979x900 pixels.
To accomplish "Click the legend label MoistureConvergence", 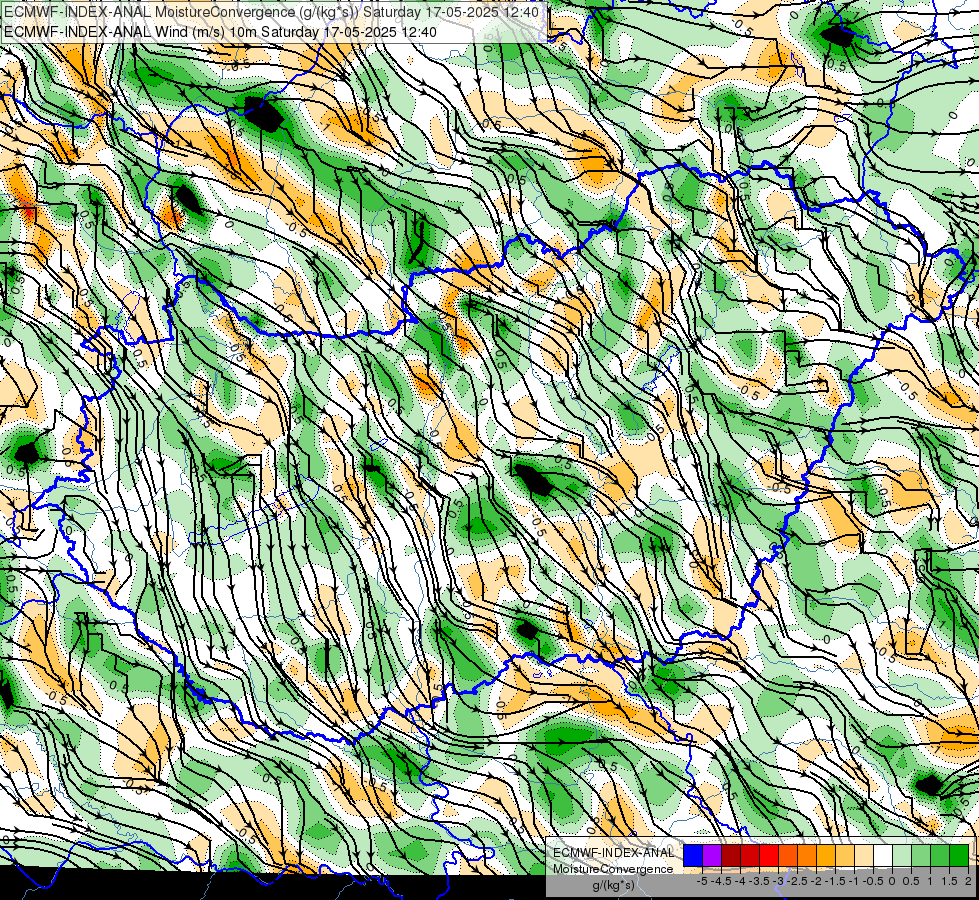I will coord(613,869).
